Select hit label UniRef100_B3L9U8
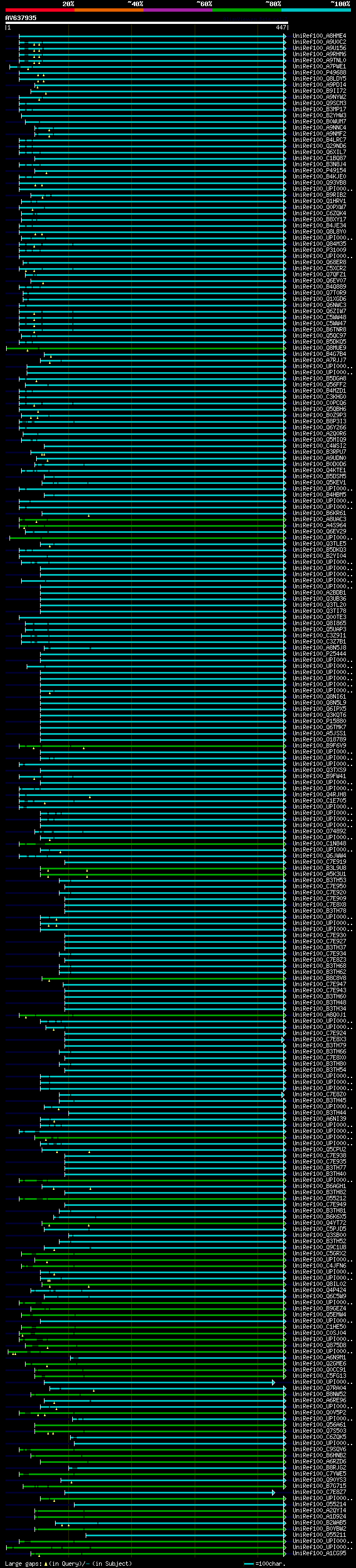The width and height of the screenshot is (356, 1568). [319, 868]
